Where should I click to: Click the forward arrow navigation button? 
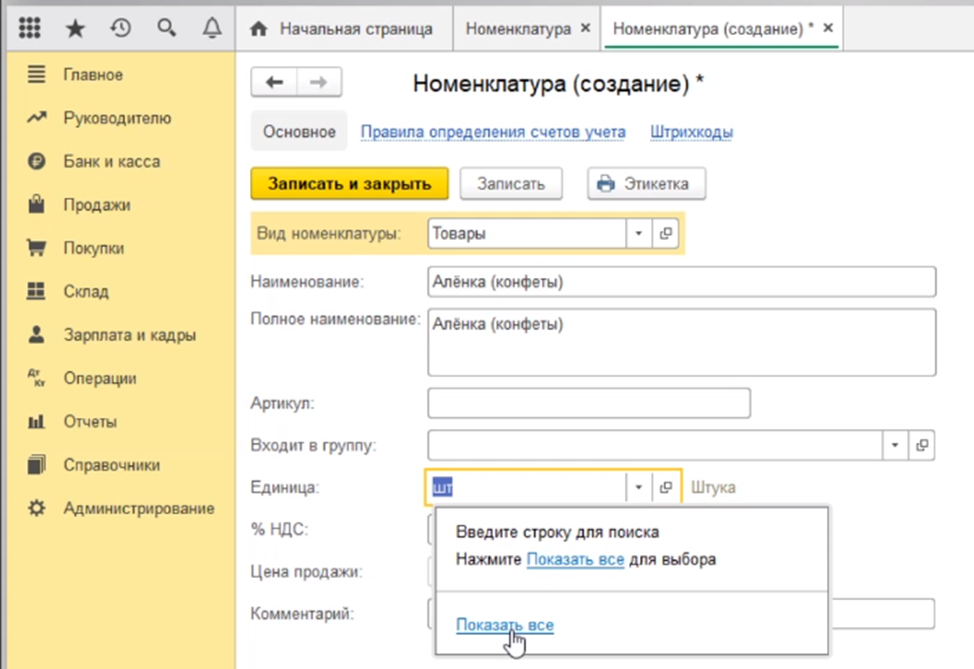(318, 83)
